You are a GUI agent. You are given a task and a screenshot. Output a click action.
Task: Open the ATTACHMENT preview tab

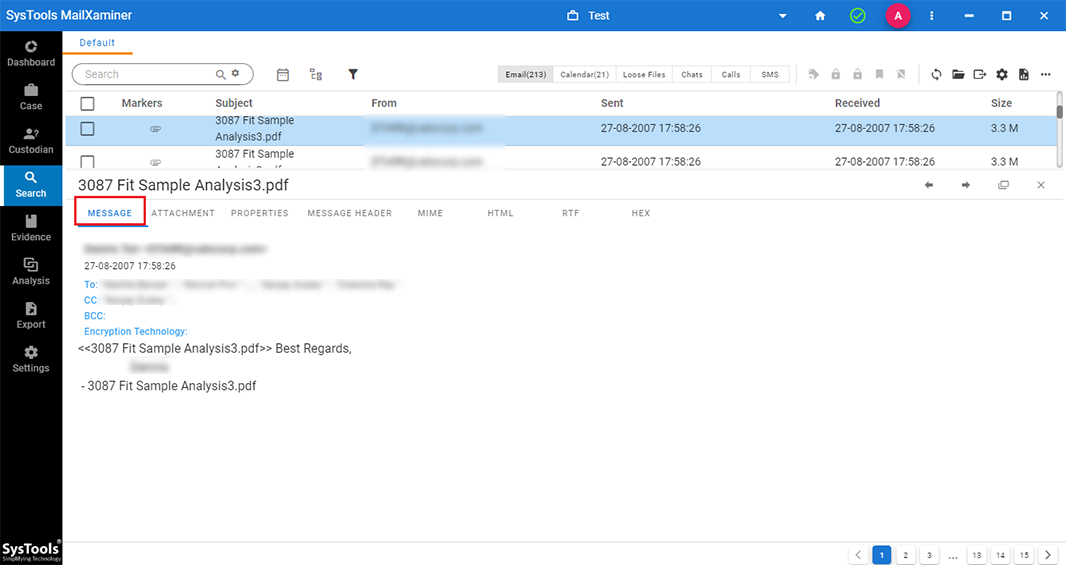(x=183, y=213)
